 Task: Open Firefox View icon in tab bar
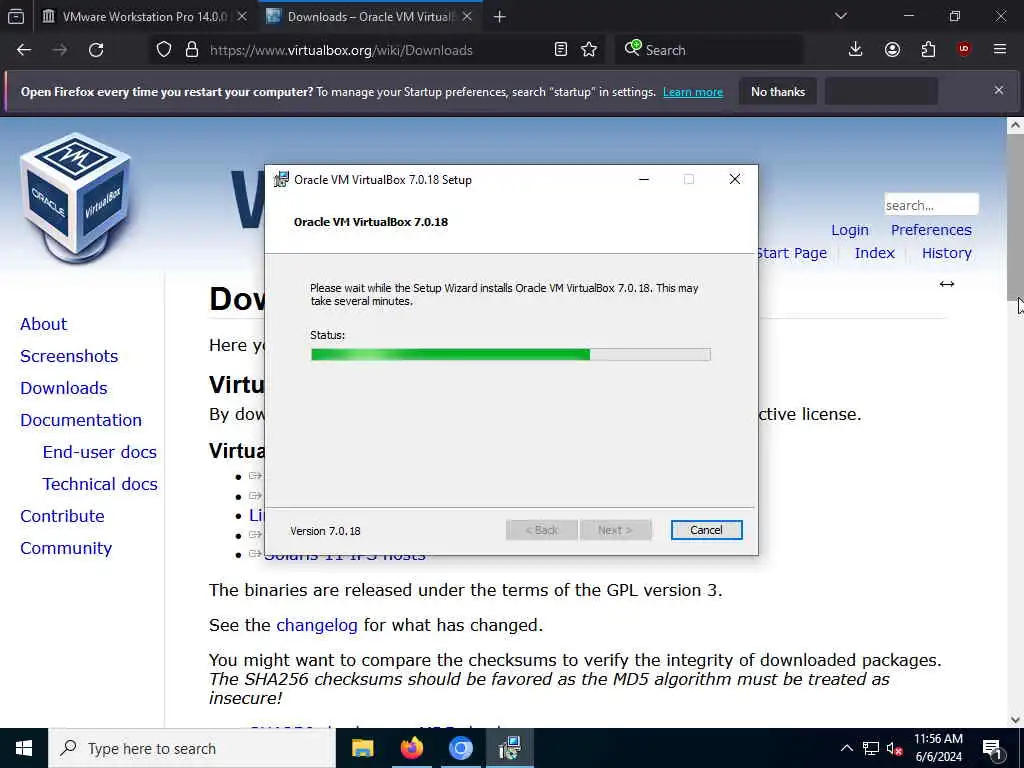(16, 16)
